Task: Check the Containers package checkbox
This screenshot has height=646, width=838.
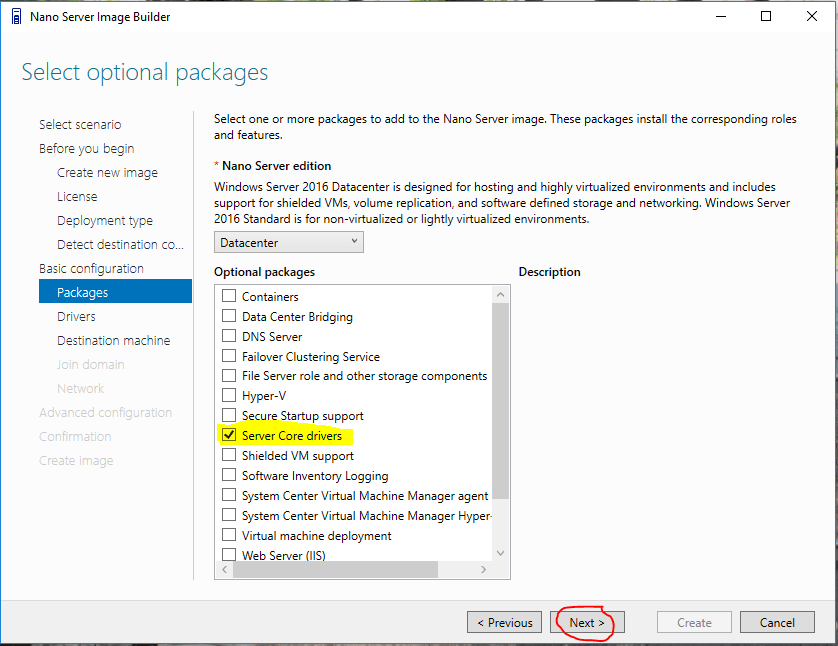Action: click(x=229, y=295)
